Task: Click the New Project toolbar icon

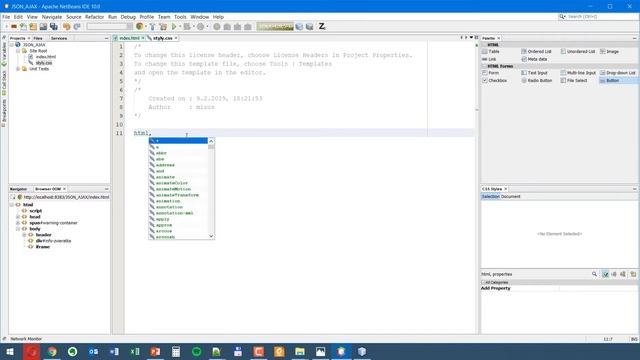Action: pos(33,27)
